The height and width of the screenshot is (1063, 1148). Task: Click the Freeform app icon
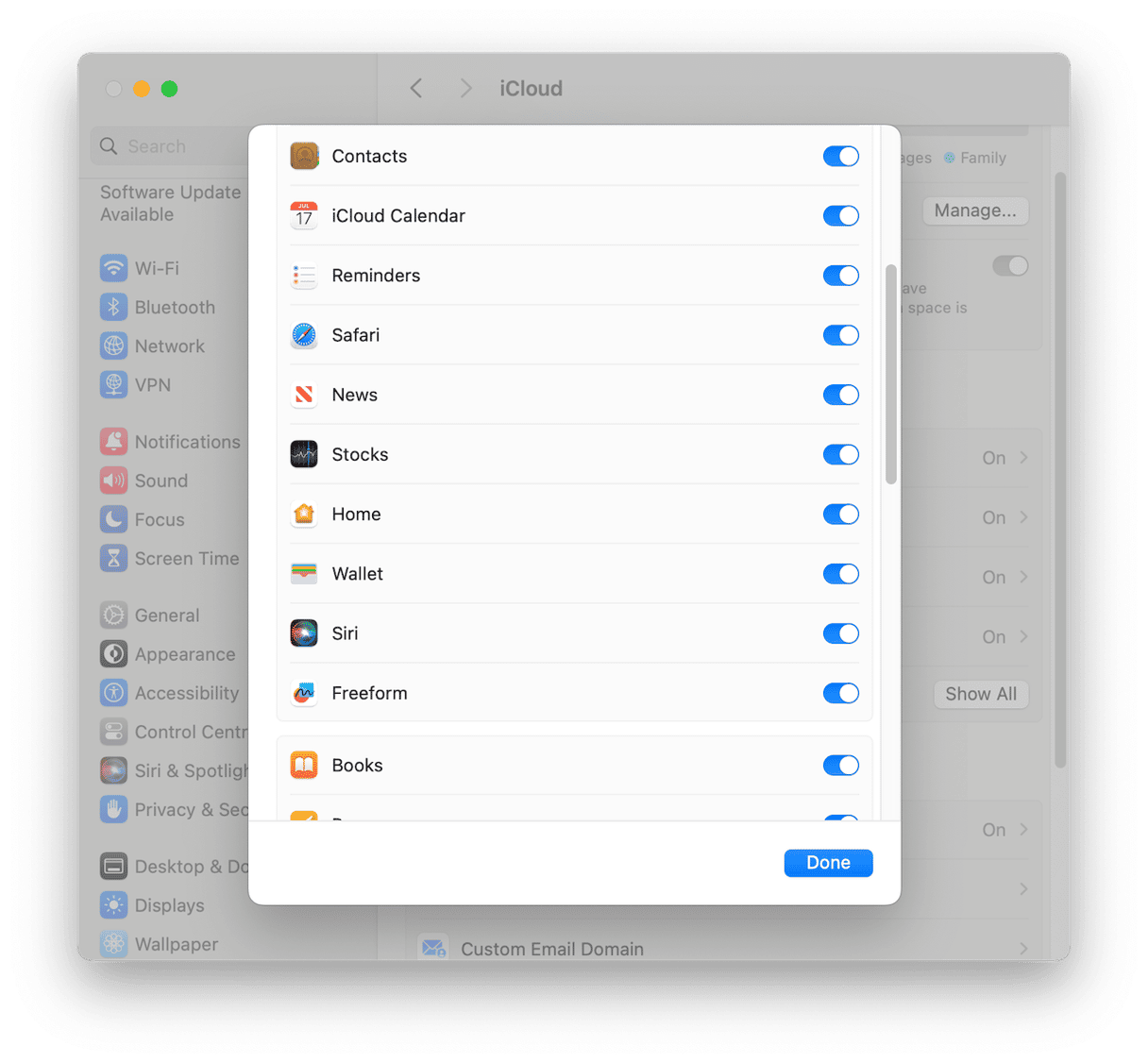304,693
